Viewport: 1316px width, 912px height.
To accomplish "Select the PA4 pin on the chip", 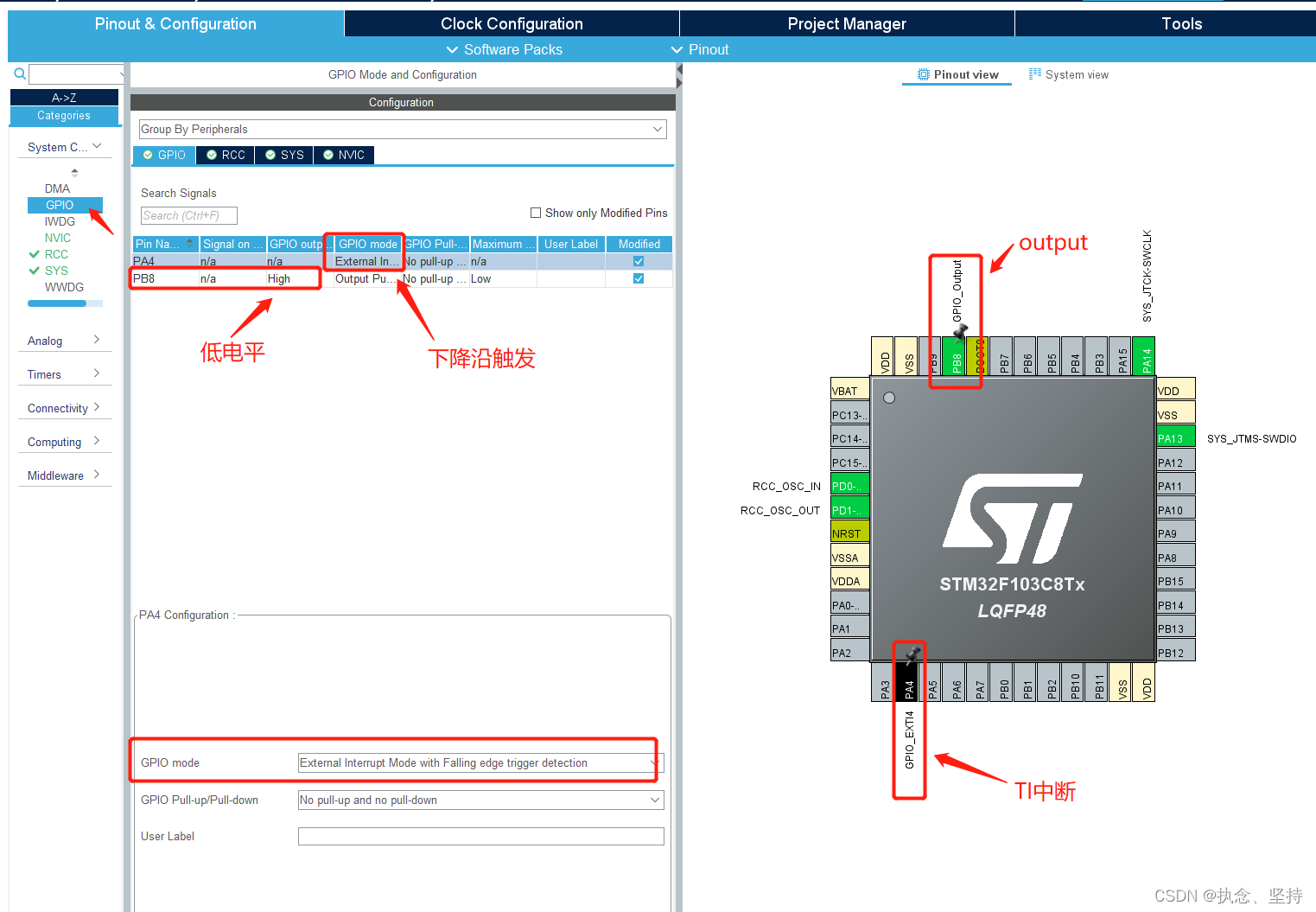I will [x=908, y=683].
